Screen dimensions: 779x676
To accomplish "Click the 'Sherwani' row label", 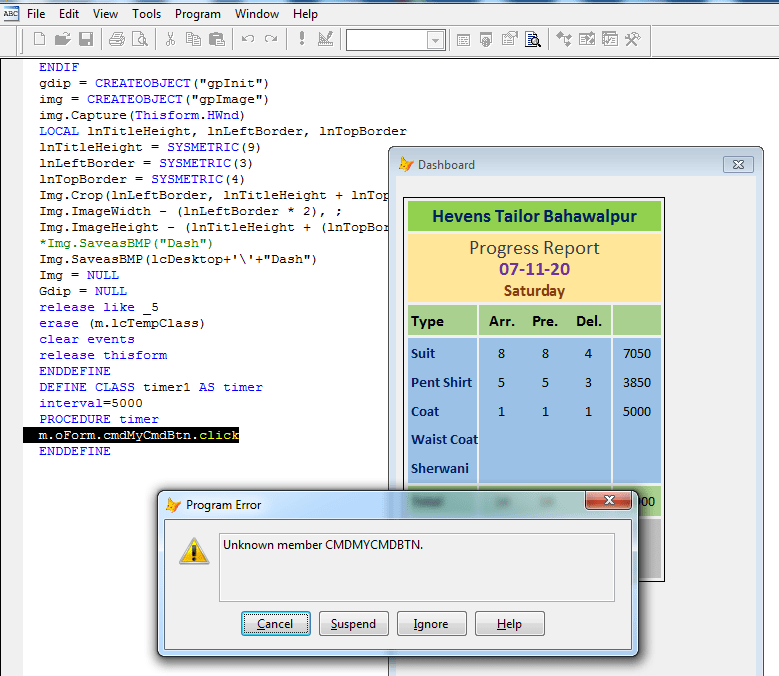I will [x=440, y=468].
